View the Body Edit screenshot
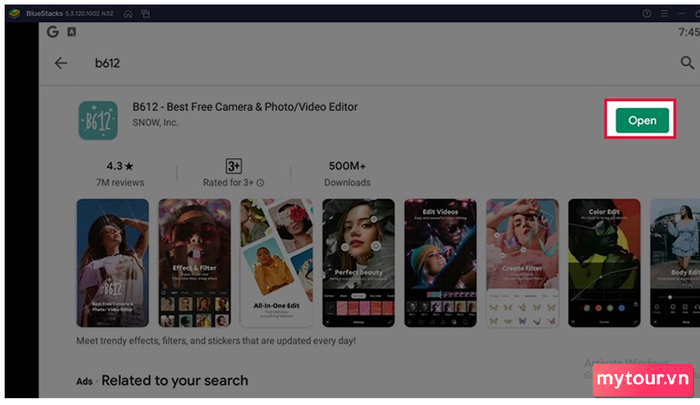This screenshot has height=405, width=700. point(675,263)
